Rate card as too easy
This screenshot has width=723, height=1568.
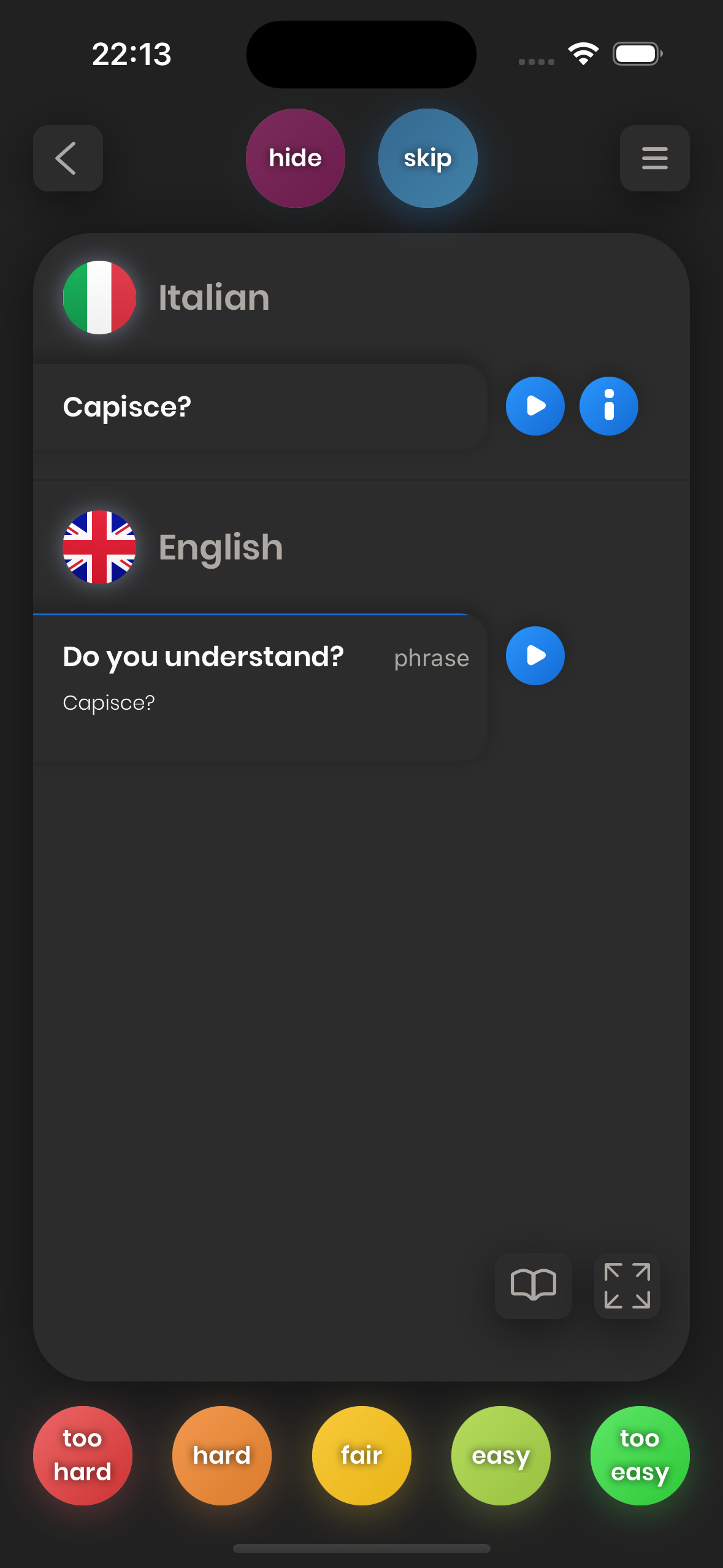pos(640,1455)
